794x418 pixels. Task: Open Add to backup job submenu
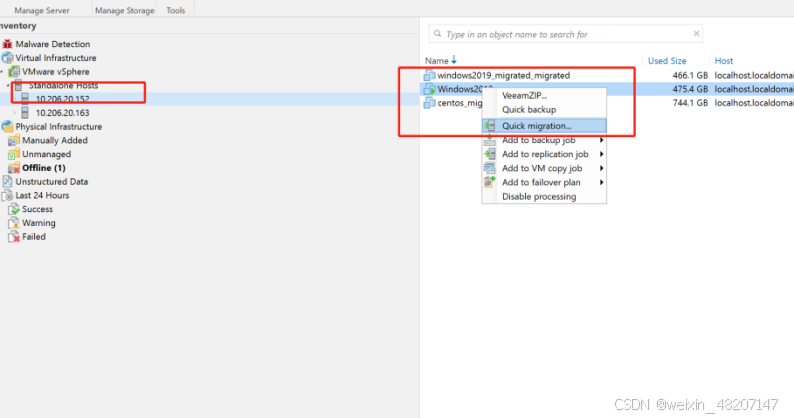(x=544, y=140)
